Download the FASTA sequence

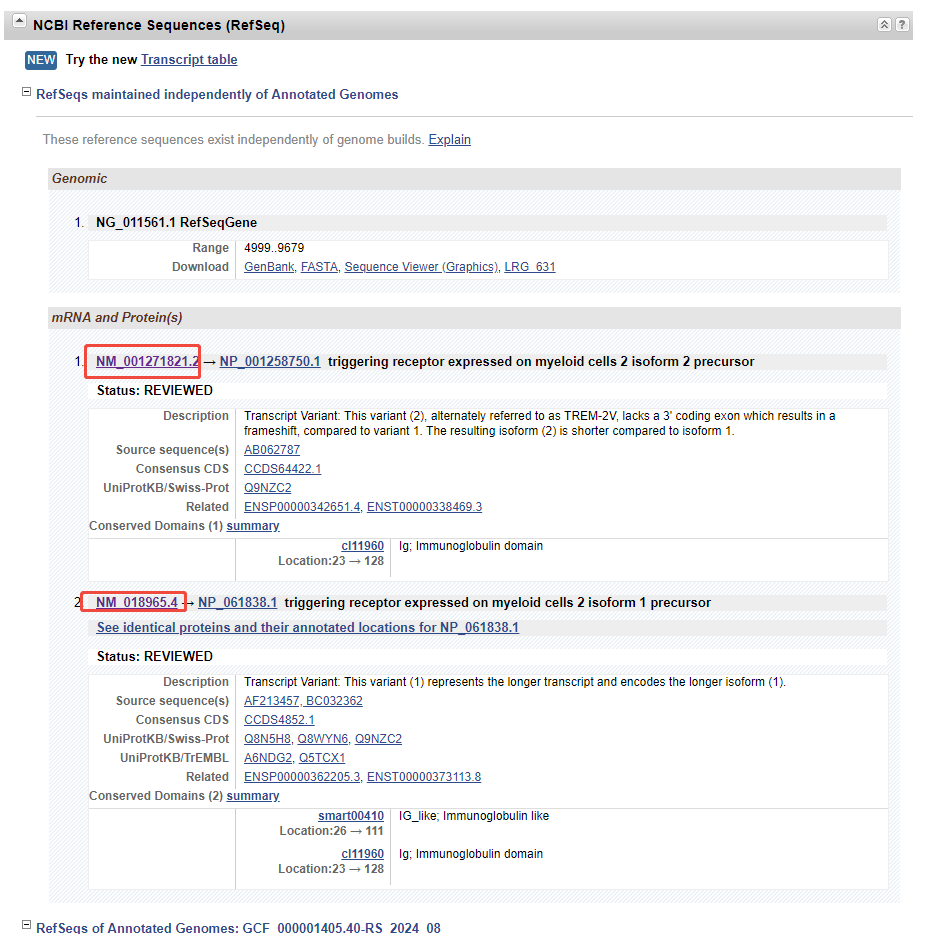point(319,267)
